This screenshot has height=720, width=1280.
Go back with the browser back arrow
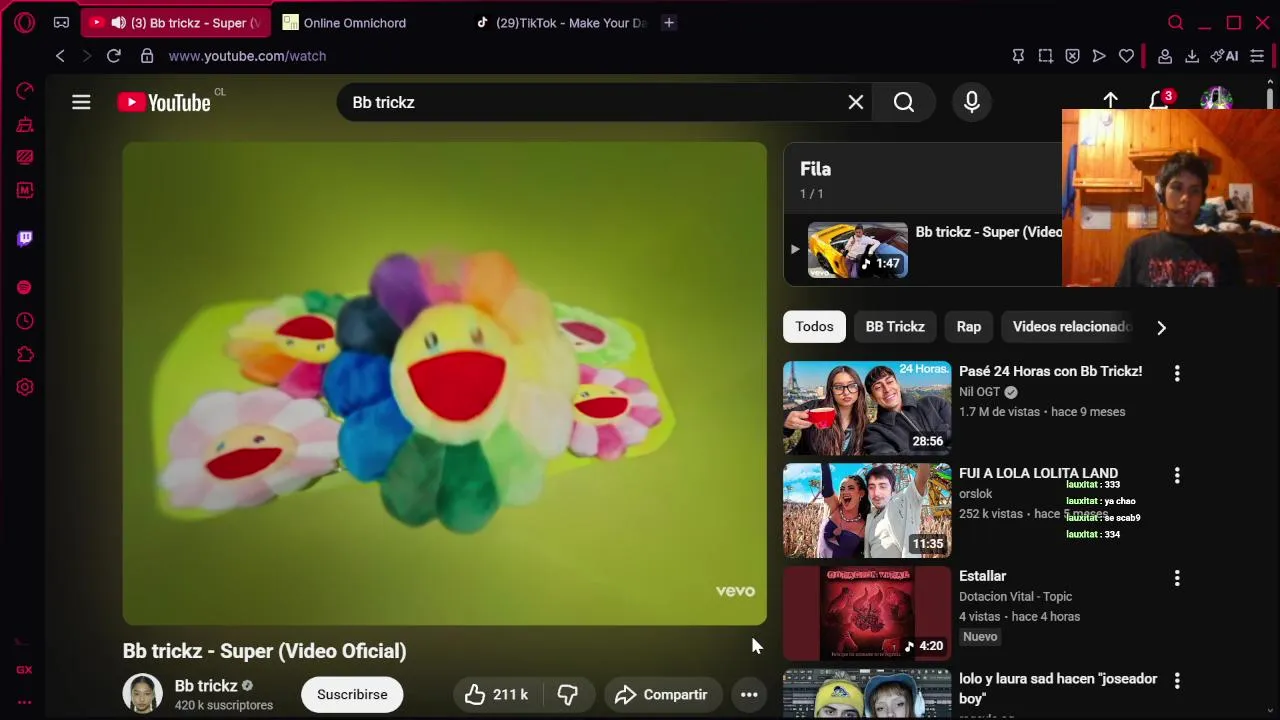[x=60, y=56]
